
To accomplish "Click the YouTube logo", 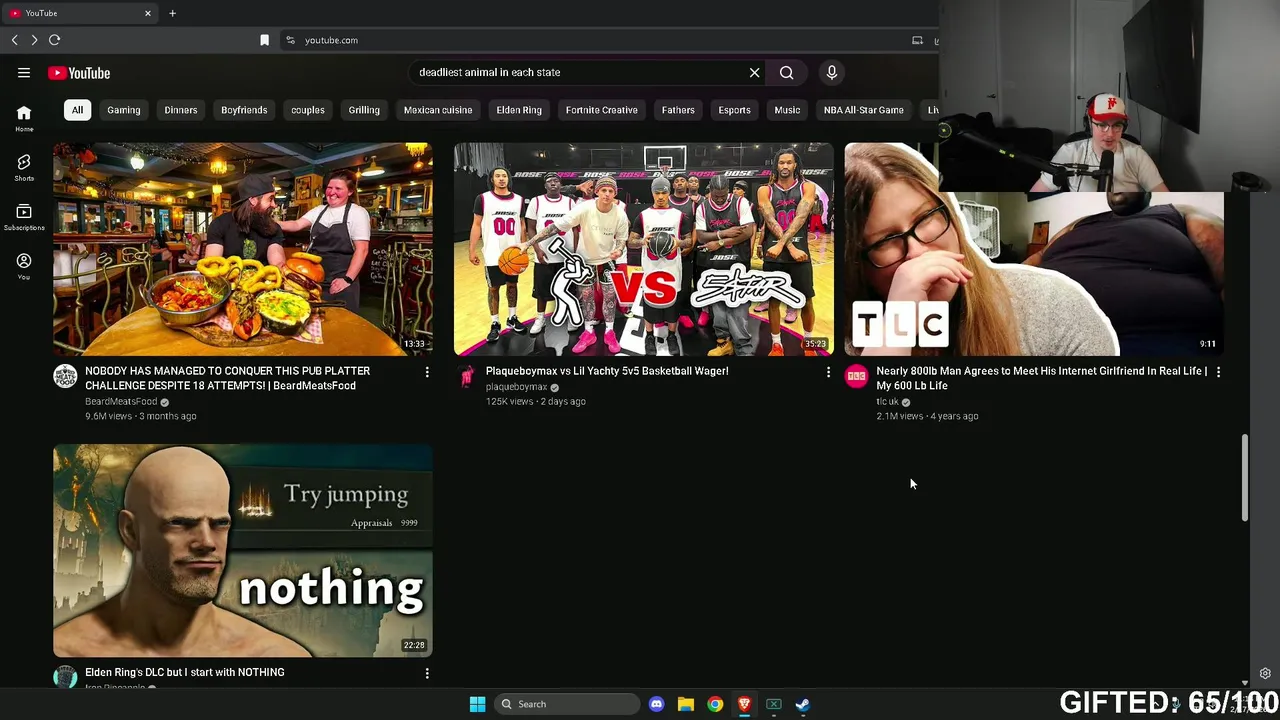I will pyautogui.click(x=79, y=73).
